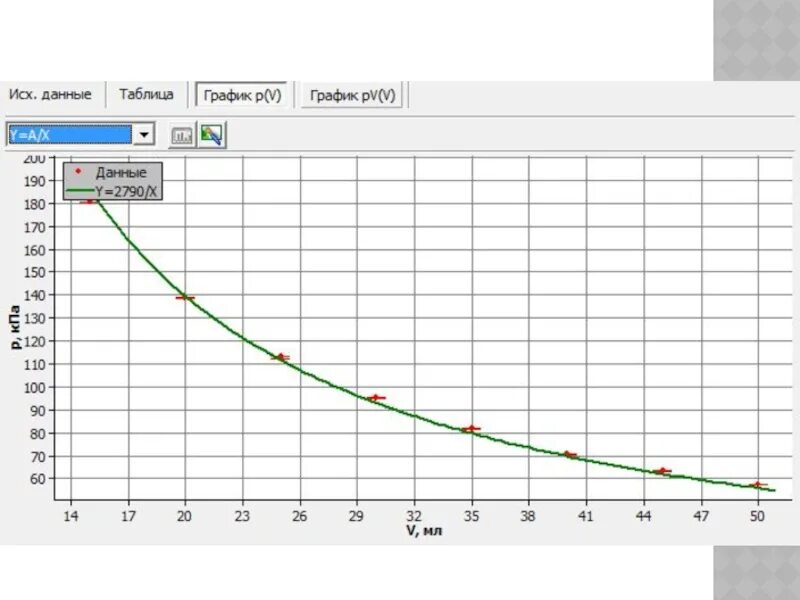The height and width of the screenshot is (600, 800).
Task: Click the 14 value on the volume axis
Action: pyautogui.click(x=70, y=516)
